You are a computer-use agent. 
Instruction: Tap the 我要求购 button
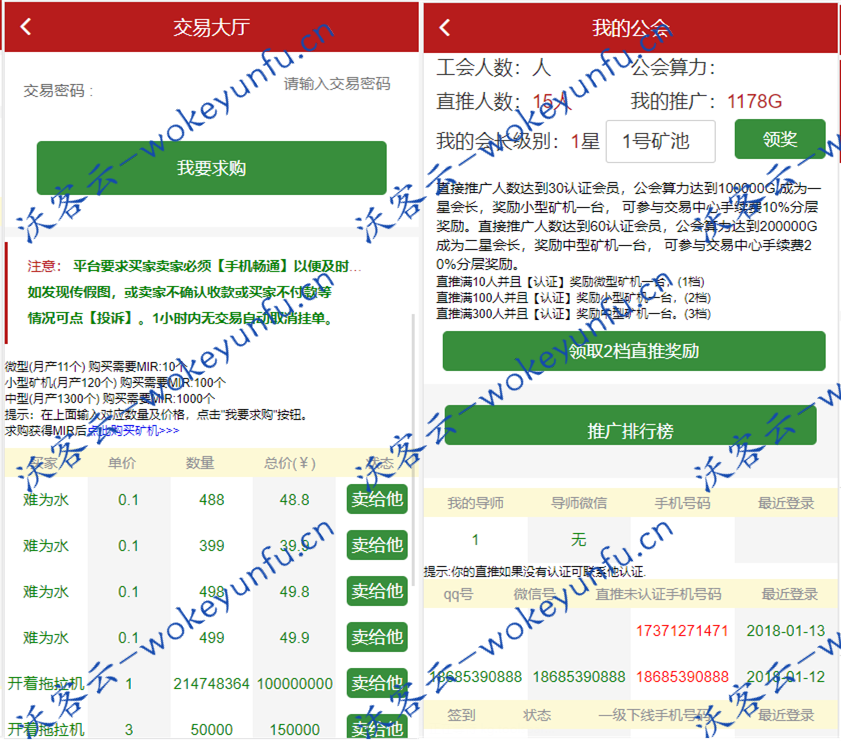[211, 168]
